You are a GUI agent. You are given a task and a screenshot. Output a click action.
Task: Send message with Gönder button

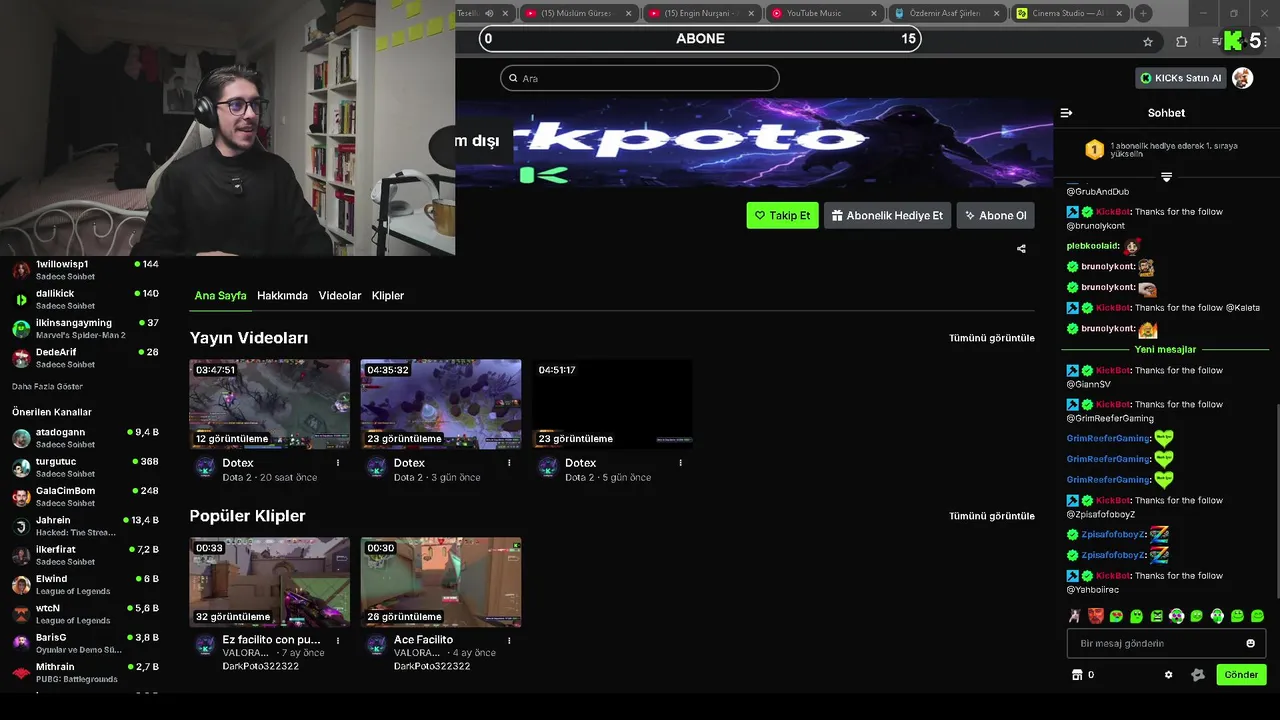click(x=1241, y=675)
